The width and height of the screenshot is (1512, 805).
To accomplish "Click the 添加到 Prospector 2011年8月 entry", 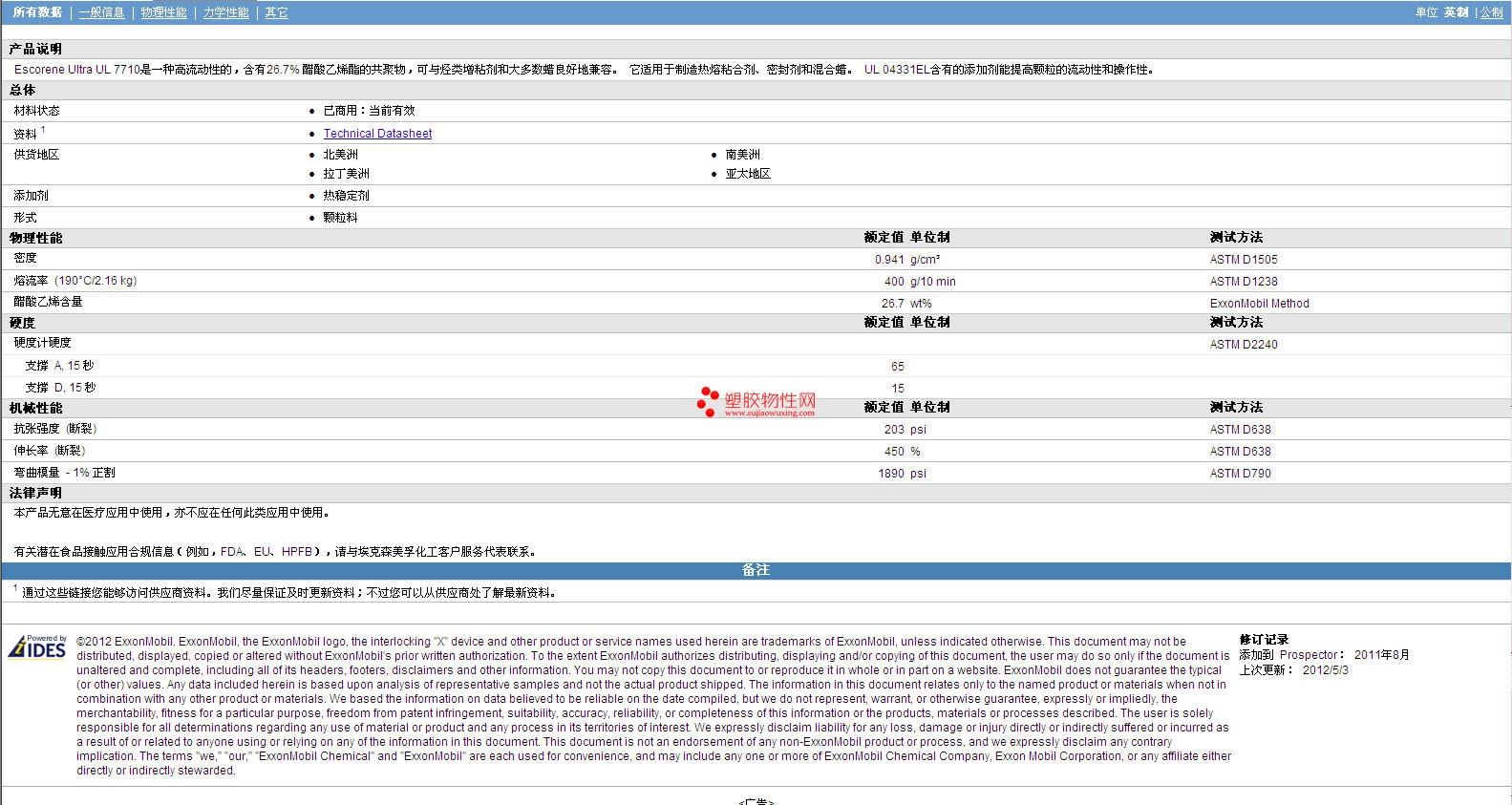I will coord(1325,655).
